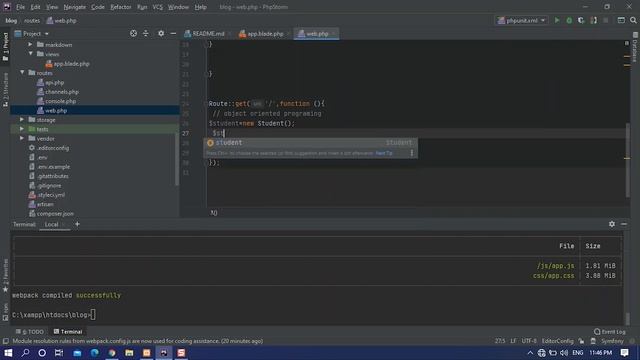Open the VCS menu

158,7
